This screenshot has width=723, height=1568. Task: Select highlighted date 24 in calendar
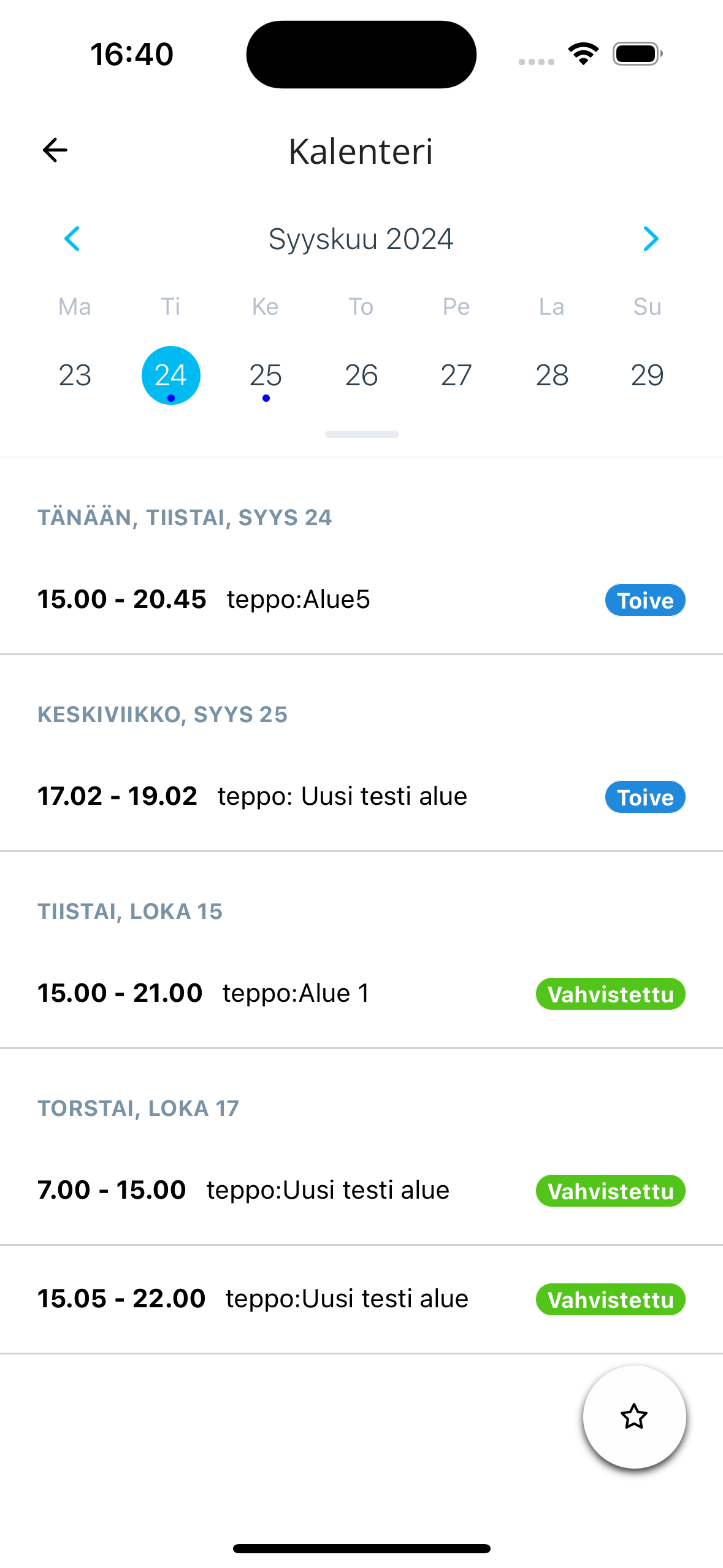pos(170,375)
